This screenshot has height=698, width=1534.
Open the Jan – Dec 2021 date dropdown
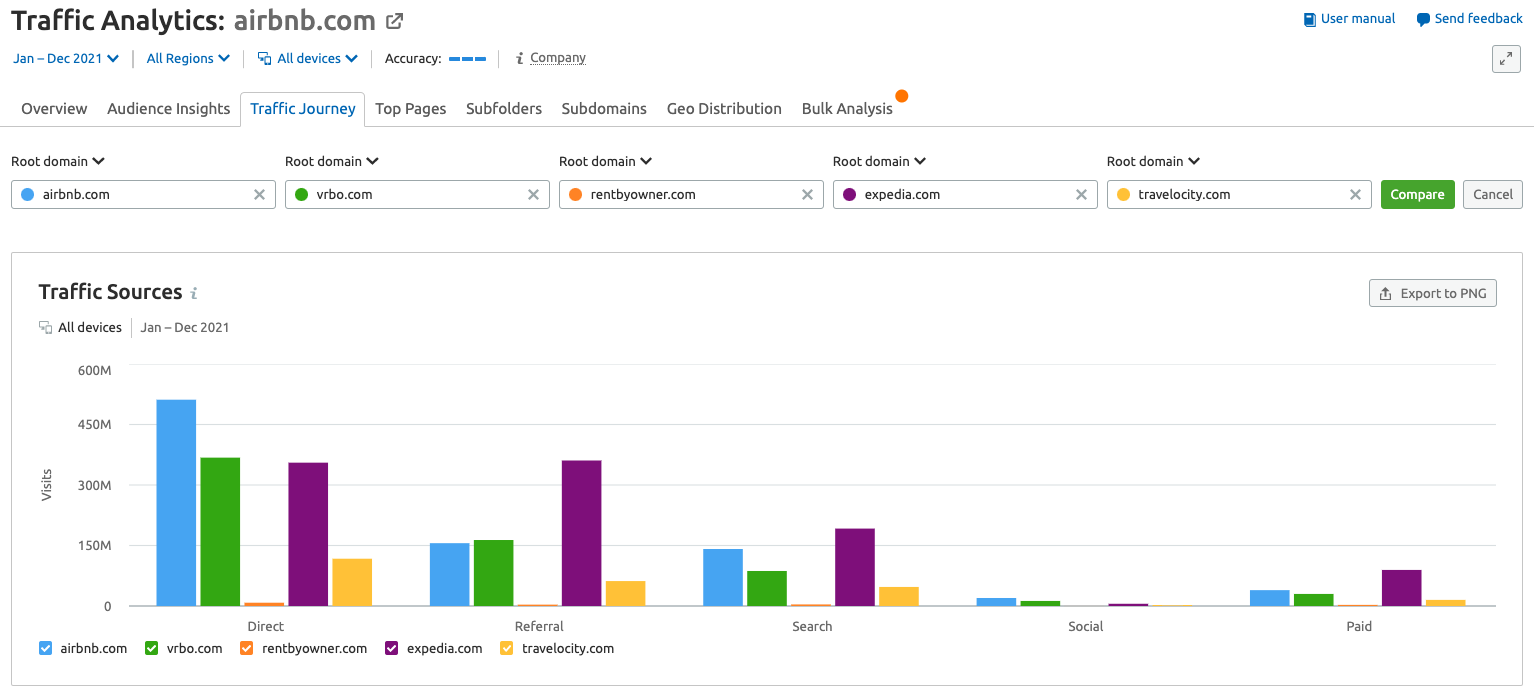coord(66,59)
